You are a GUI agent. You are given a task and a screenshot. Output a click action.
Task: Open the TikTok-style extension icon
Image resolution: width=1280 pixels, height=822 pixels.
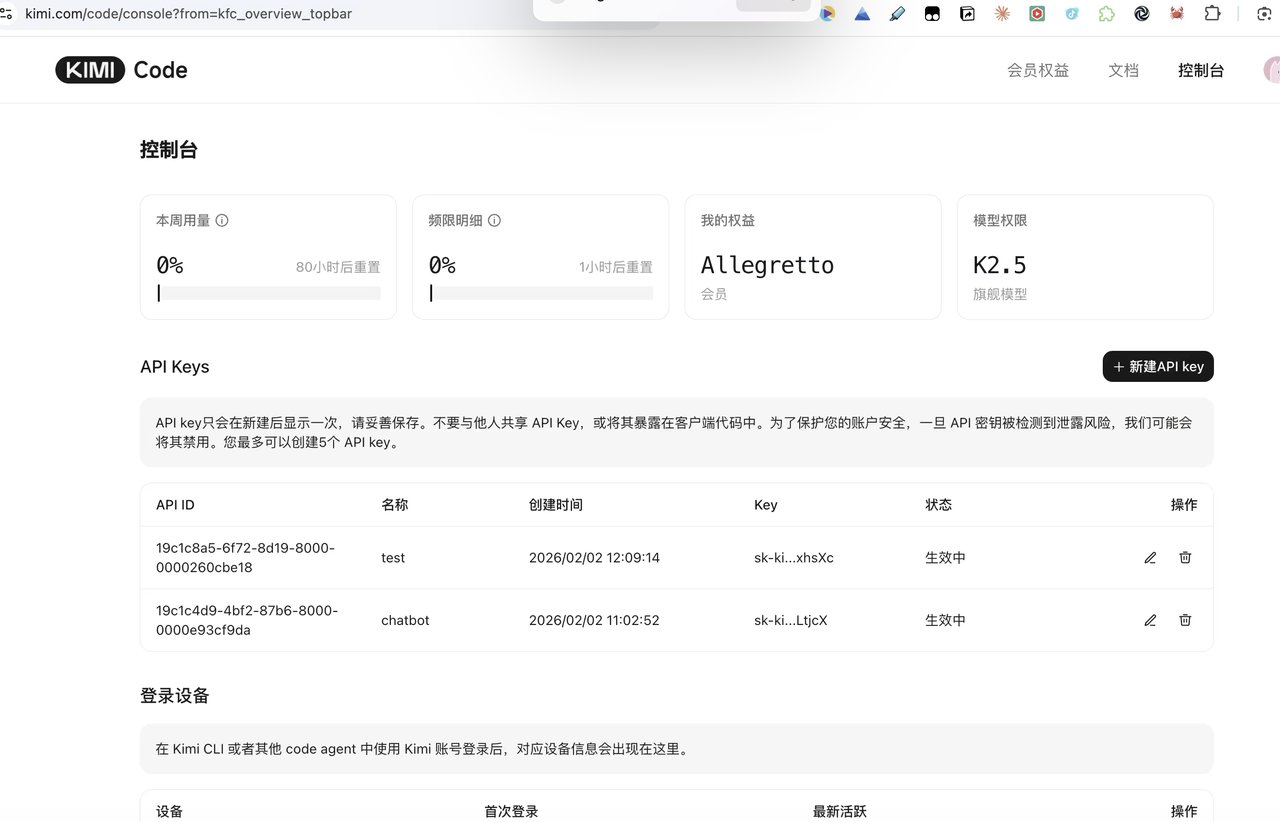pos(1072,14)
